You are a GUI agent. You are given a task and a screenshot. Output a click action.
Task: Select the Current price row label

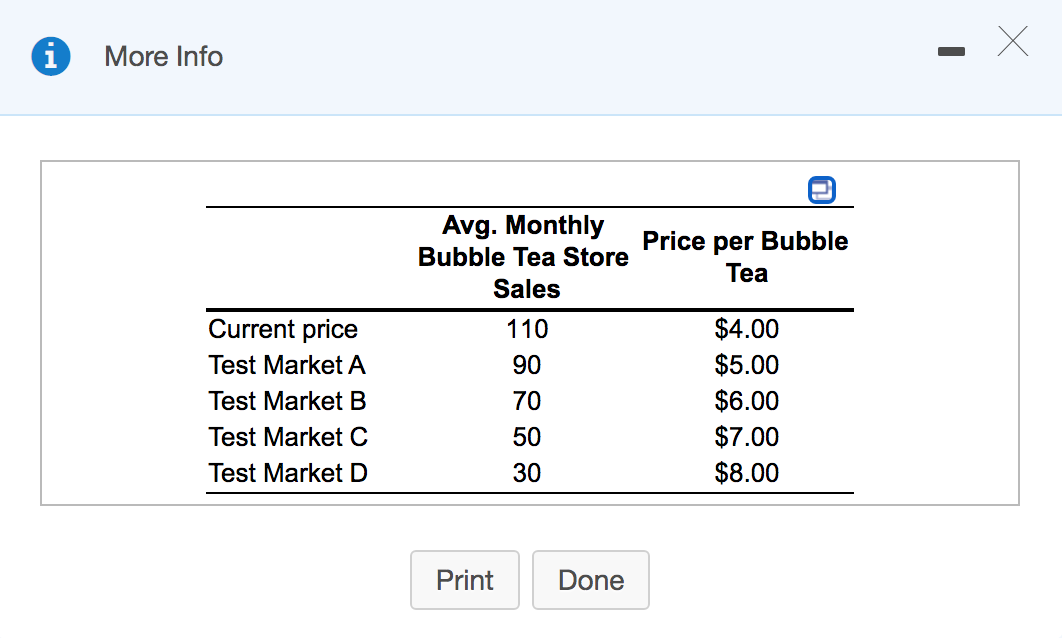pyautogui.click(x=283, y=329)
